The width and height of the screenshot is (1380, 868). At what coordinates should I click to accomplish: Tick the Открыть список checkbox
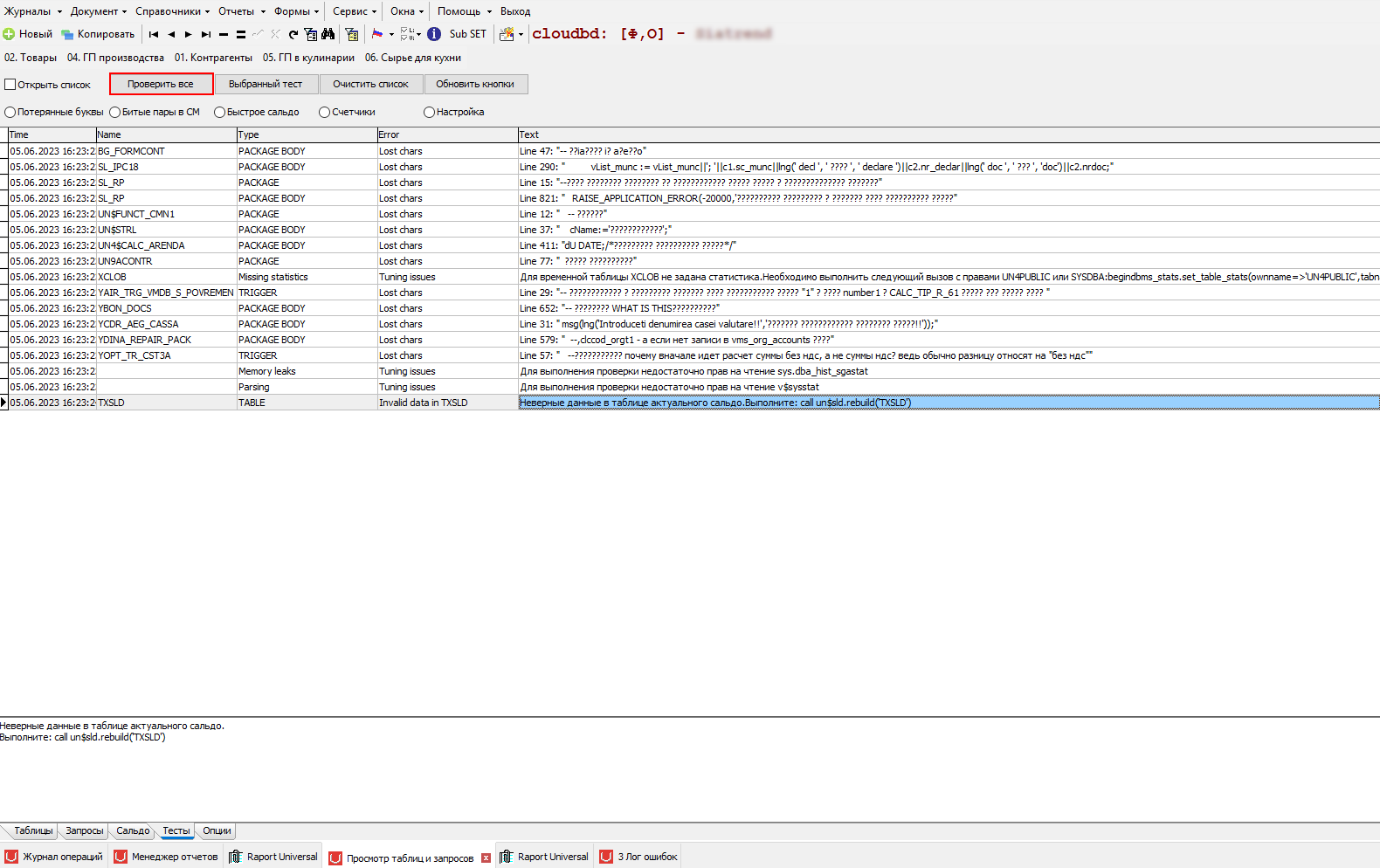tap(10, 85)
